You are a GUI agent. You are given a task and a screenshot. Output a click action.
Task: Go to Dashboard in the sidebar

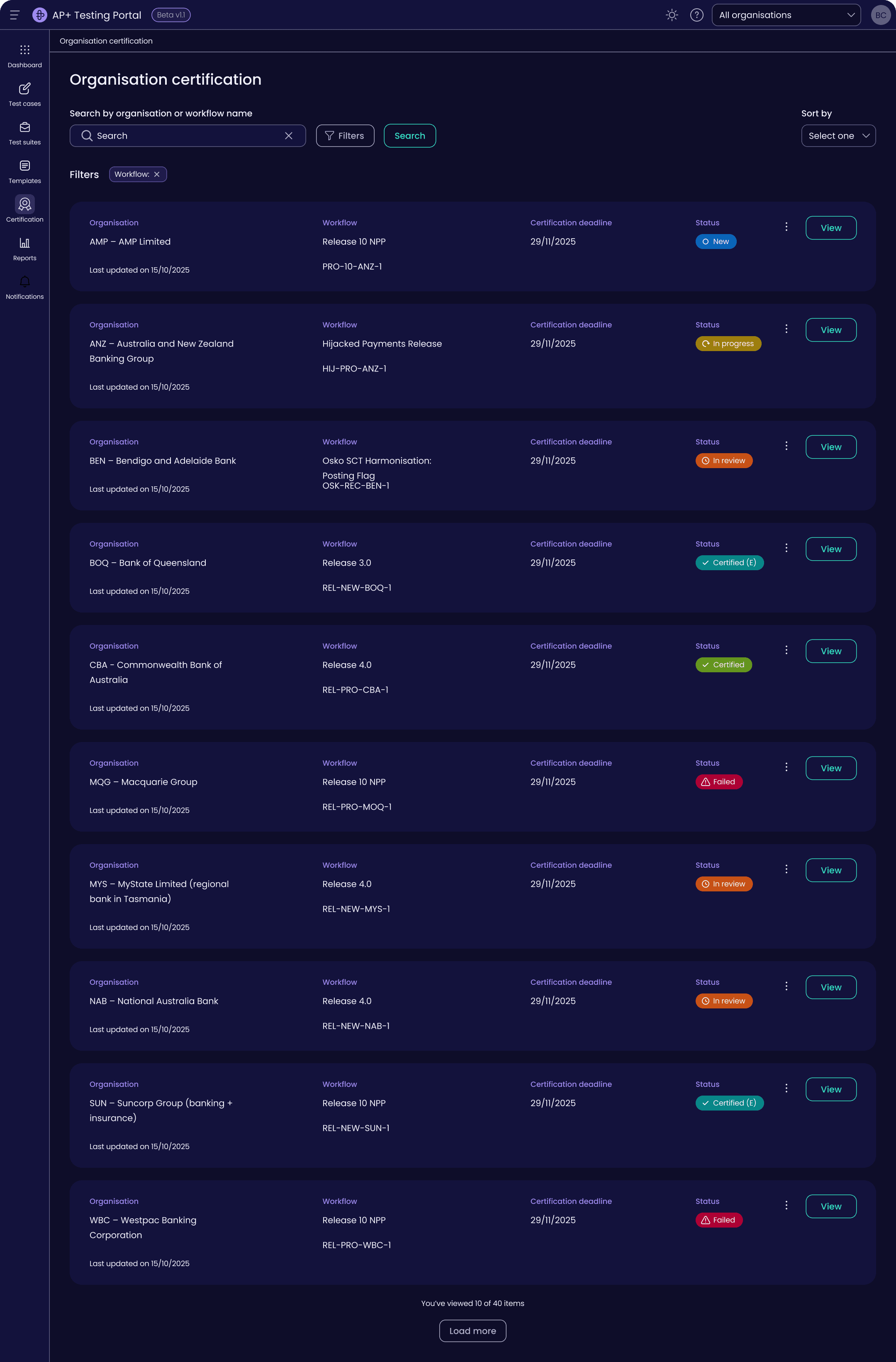click(x=24, y=56)
